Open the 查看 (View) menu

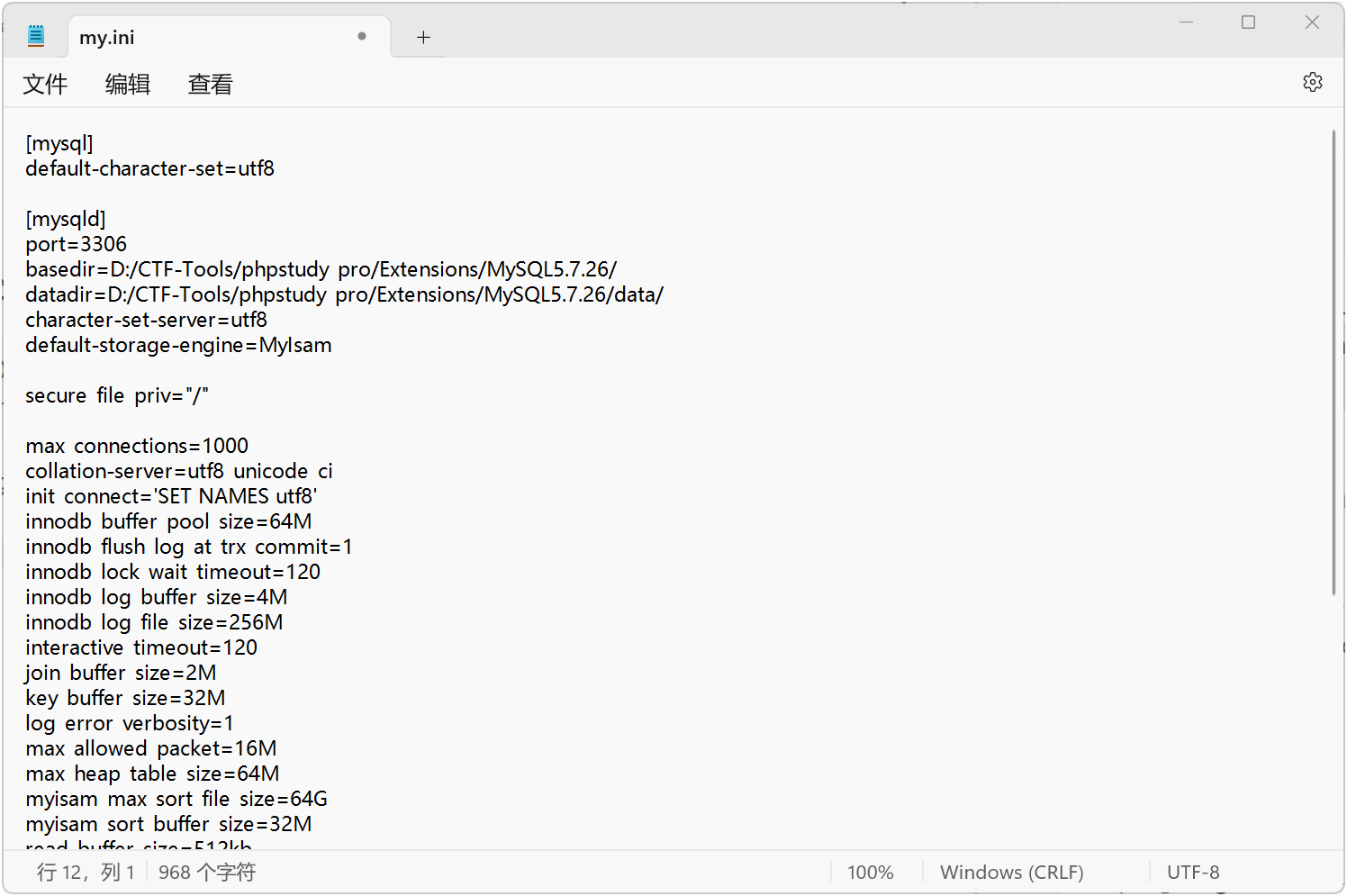[210, 84]
